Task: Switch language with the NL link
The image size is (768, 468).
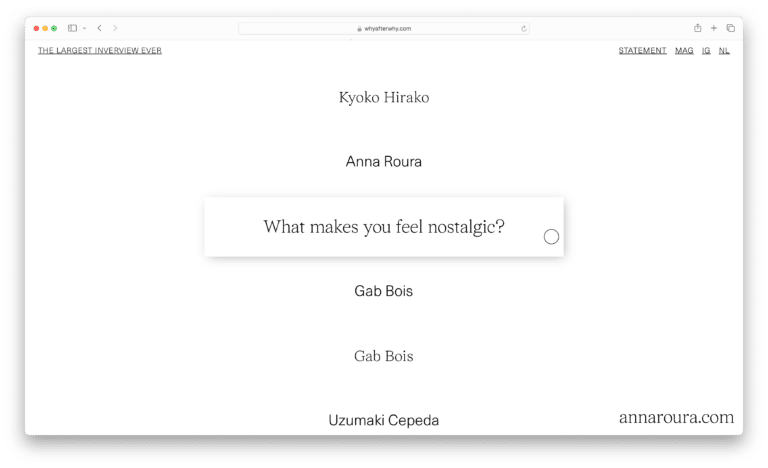Action: (x=724, y=50)
